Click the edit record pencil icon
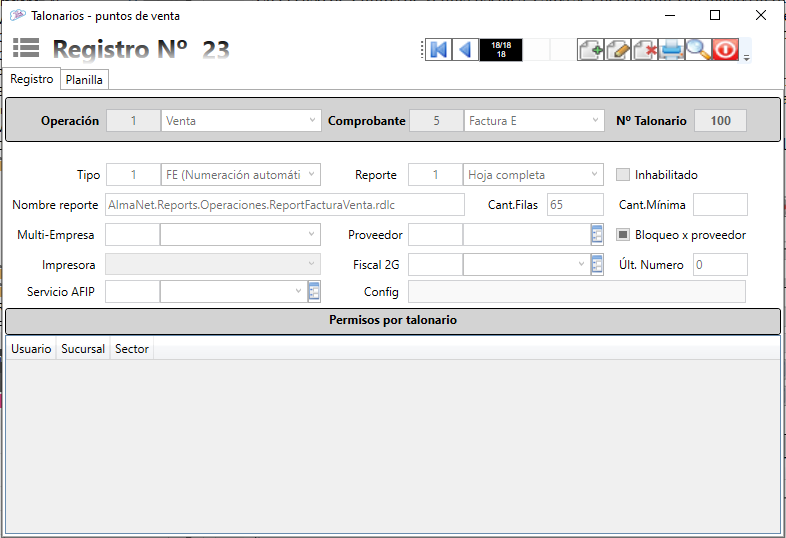The width and height of the screenshot is (786, 538). click(x=617, y=50)
